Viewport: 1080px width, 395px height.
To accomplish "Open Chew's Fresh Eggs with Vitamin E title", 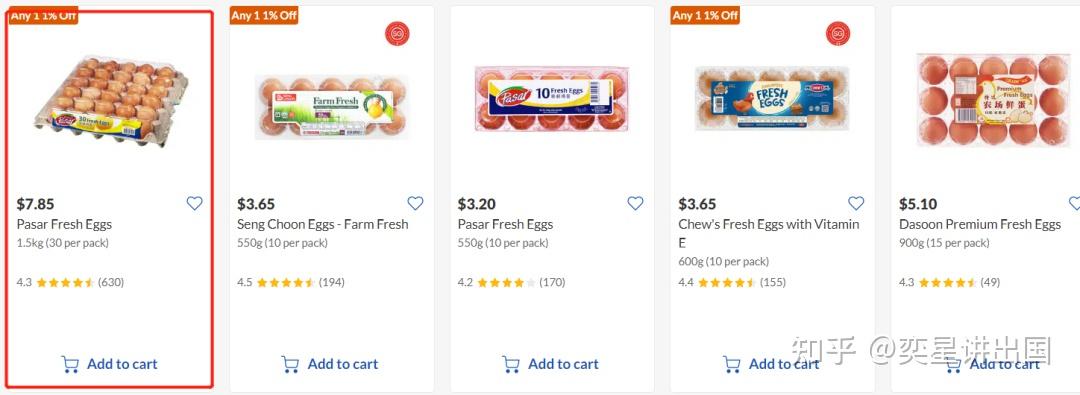I will click(769, 233).
